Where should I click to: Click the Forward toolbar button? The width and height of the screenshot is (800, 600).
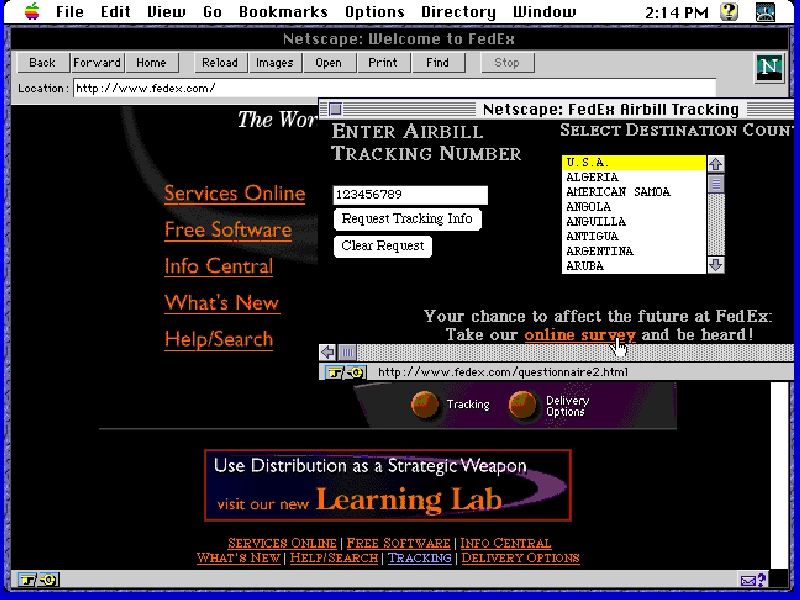click(x=97, y=63)
